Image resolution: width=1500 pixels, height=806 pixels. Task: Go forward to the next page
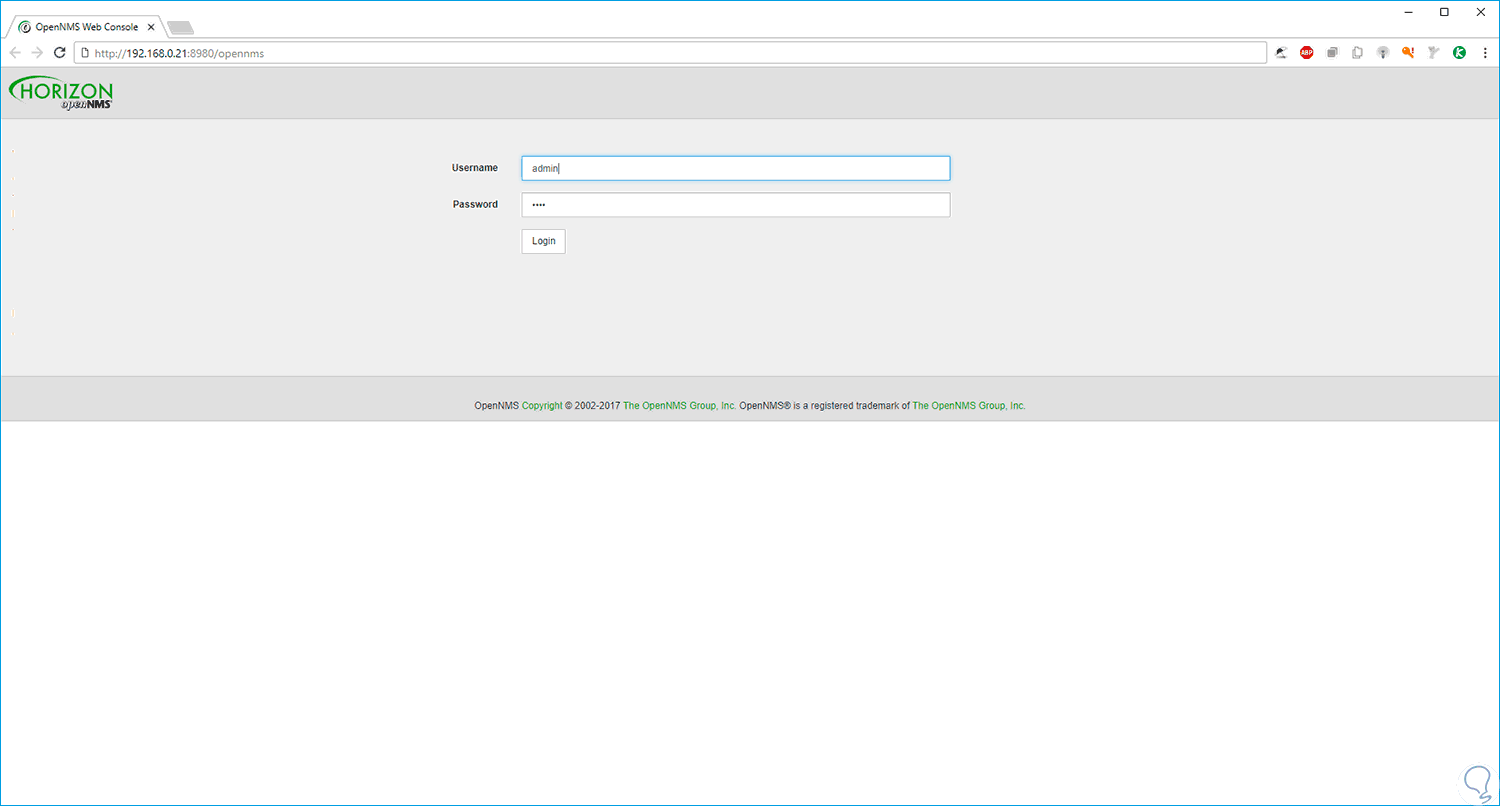[37, 53]
